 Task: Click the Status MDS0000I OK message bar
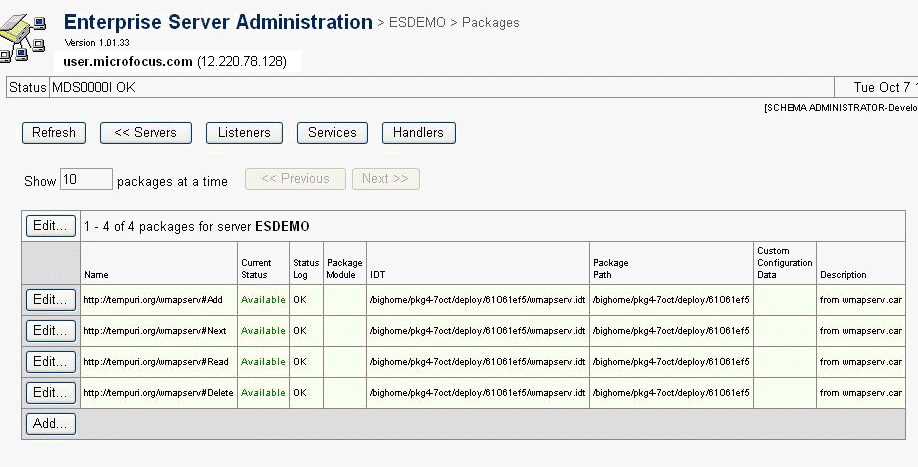pyautogui.click(x=94, y=88)
